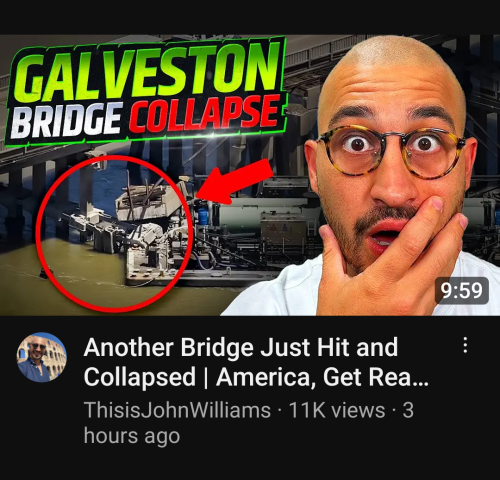Click the white "BRIDGE" word in thumbnail

click(65, 121)
